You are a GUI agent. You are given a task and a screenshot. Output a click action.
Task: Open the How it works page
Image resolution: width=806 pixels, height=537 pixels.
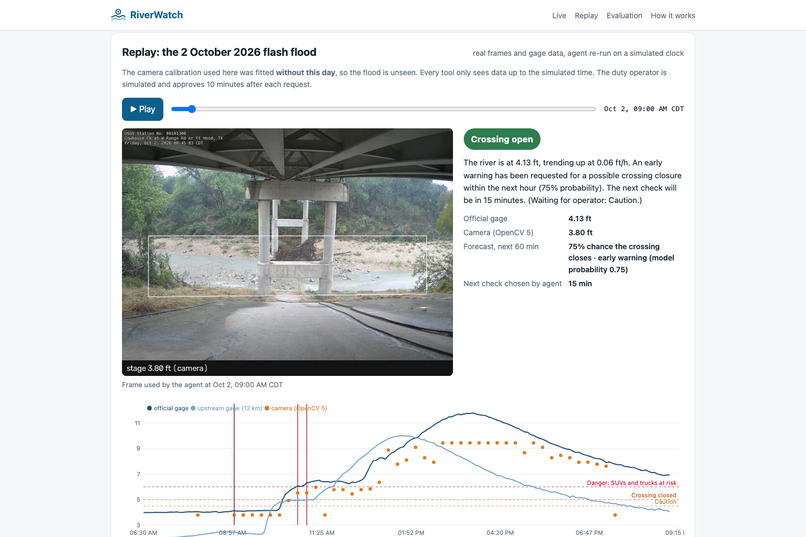(x=672, y=15)
